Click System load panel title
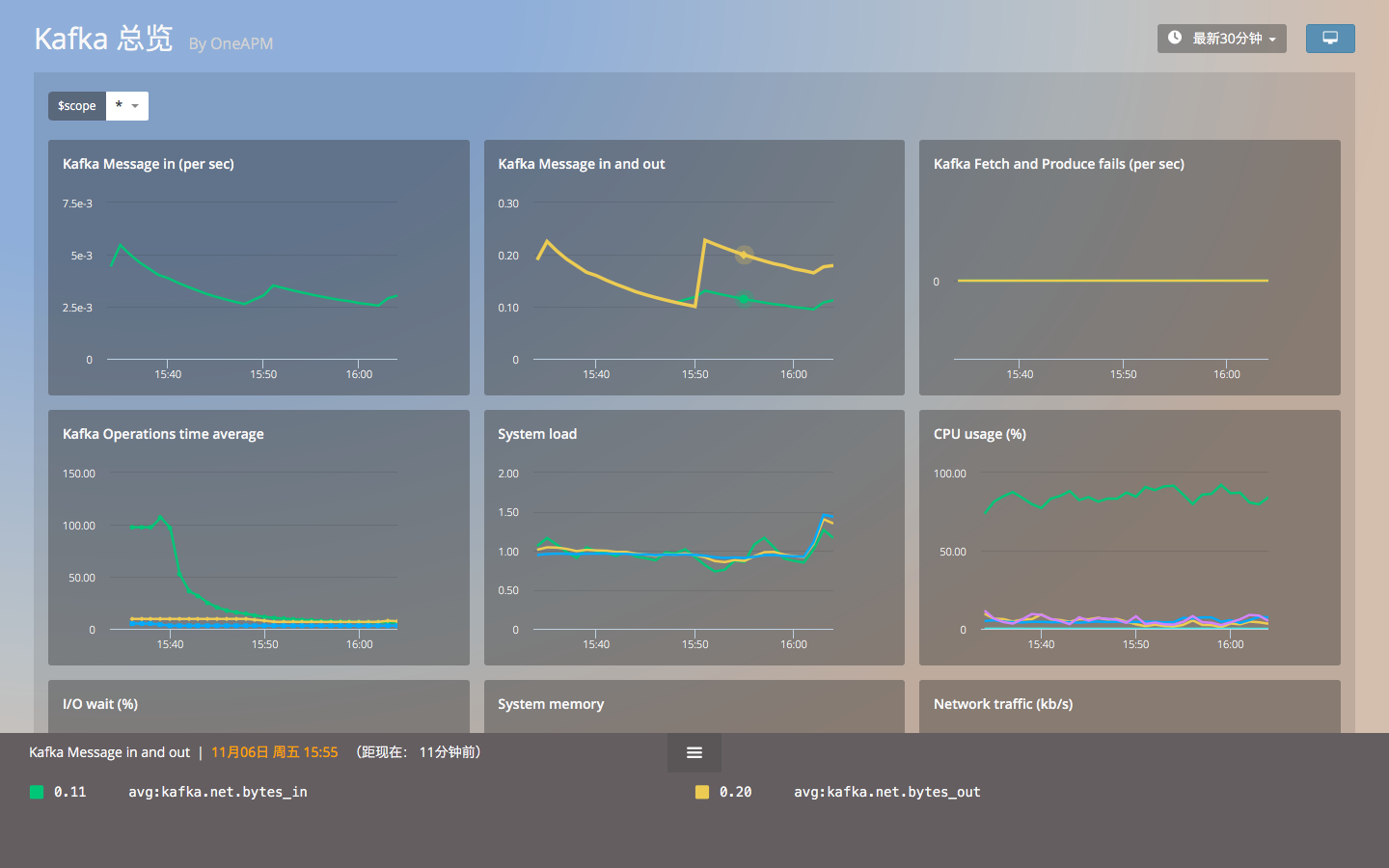 point(537,434)
